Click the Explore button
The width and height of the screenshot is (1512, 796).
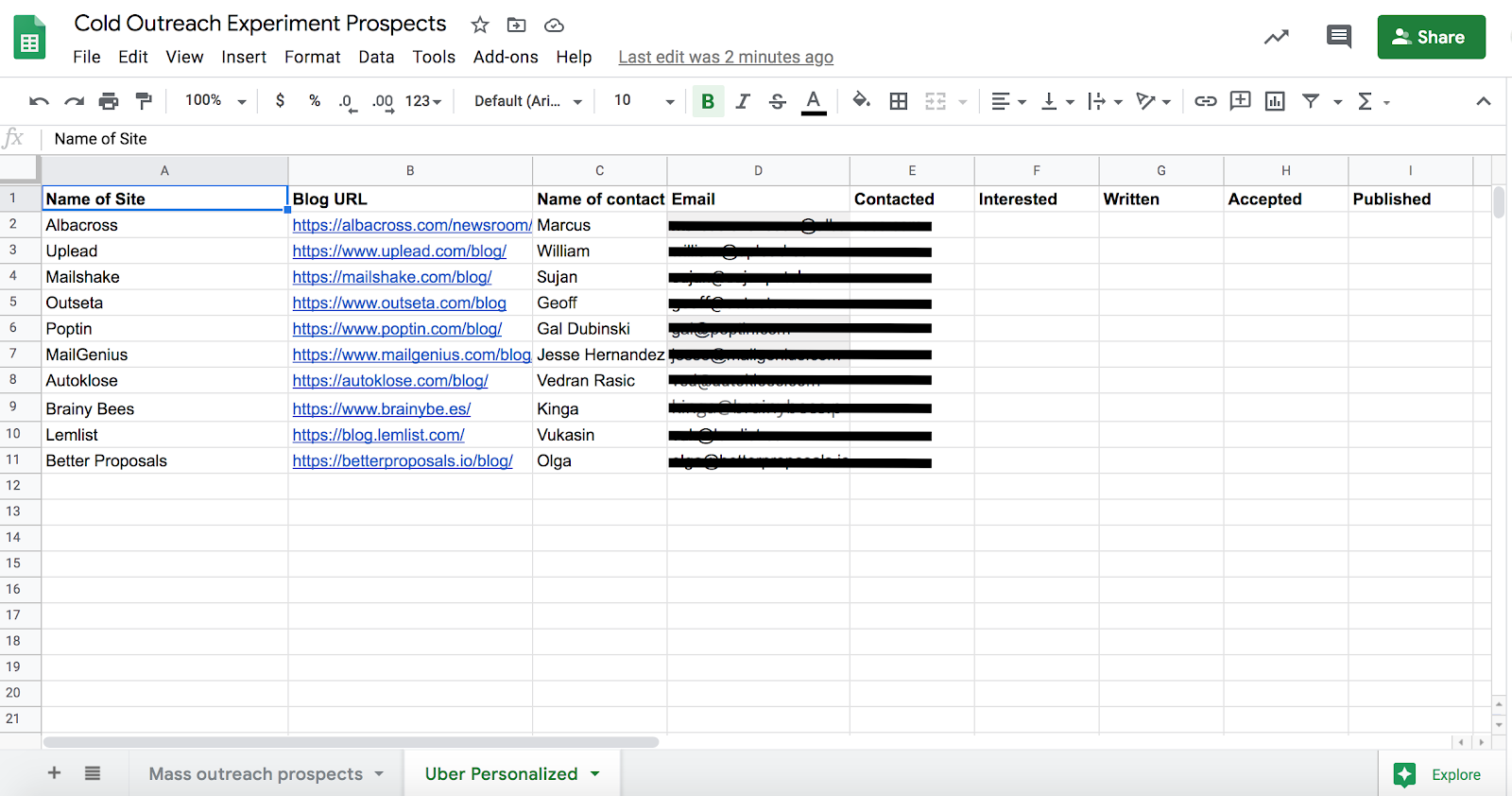coord(1438,775)
